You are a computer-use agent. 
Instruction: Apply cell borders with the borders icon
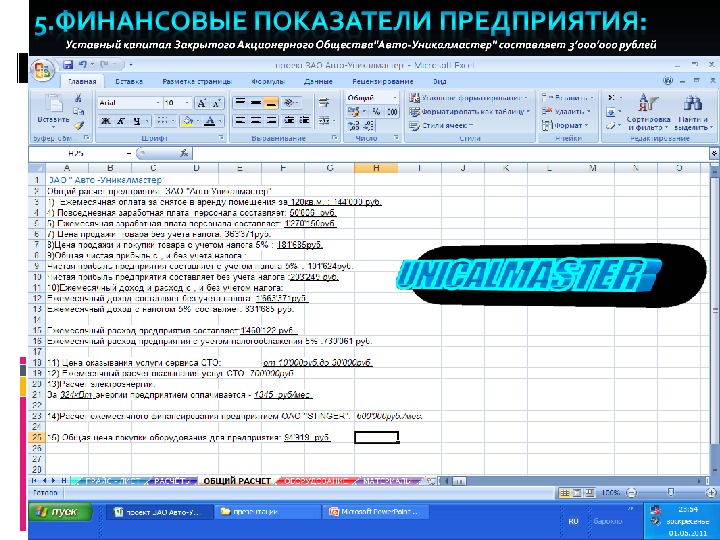tap(161, 121)
